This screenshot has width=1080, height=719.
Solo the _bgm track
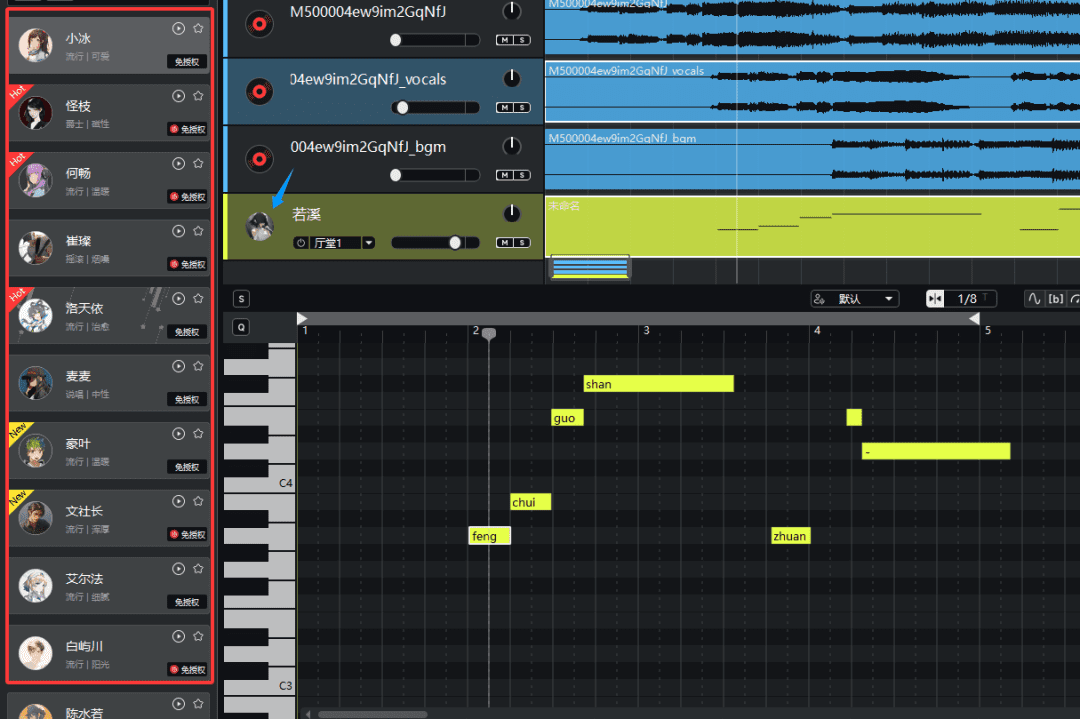522,175
